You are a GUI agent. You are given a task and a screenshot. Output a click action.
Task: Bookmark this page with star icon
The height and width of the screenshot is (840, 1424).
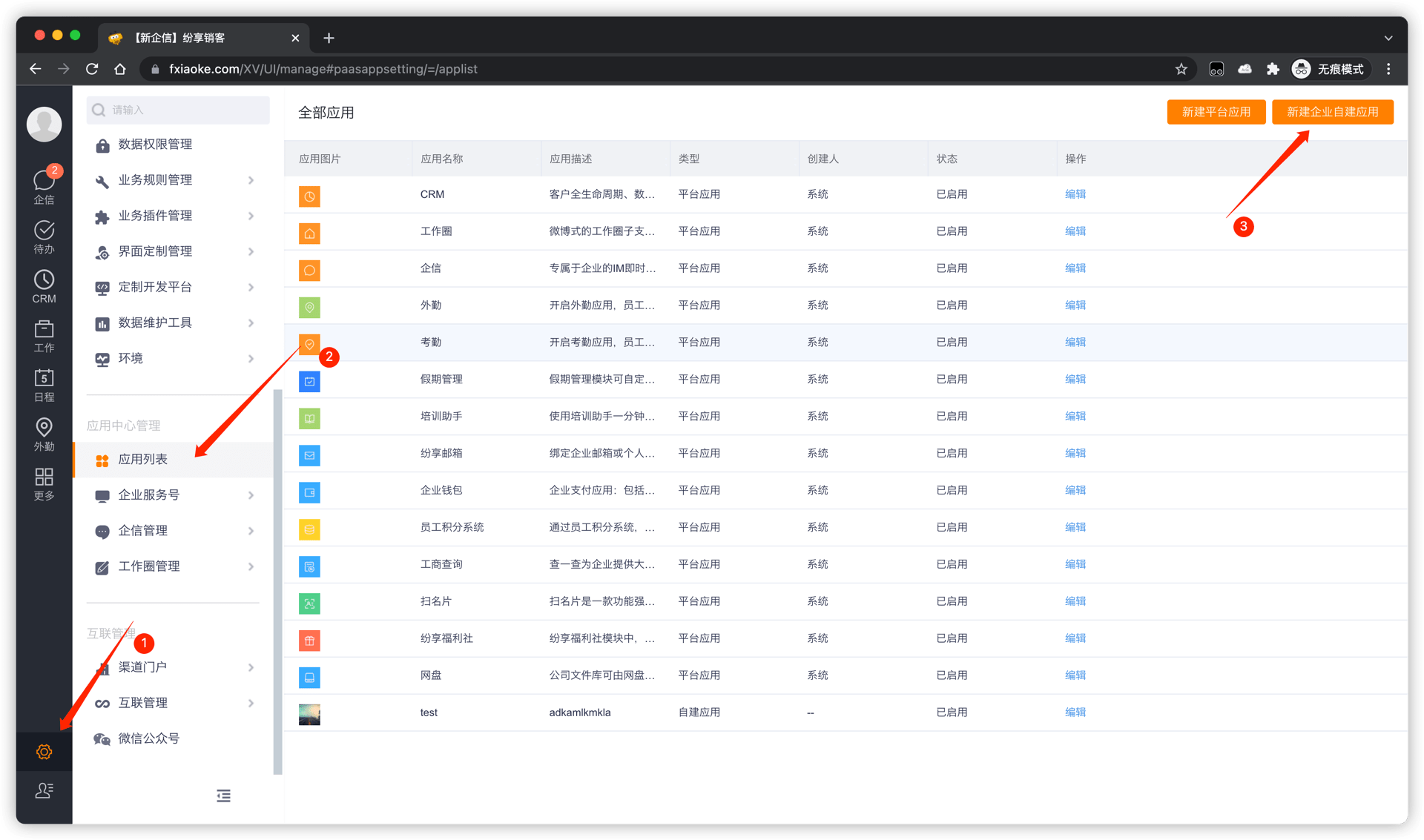click(x=1181, y=69)
